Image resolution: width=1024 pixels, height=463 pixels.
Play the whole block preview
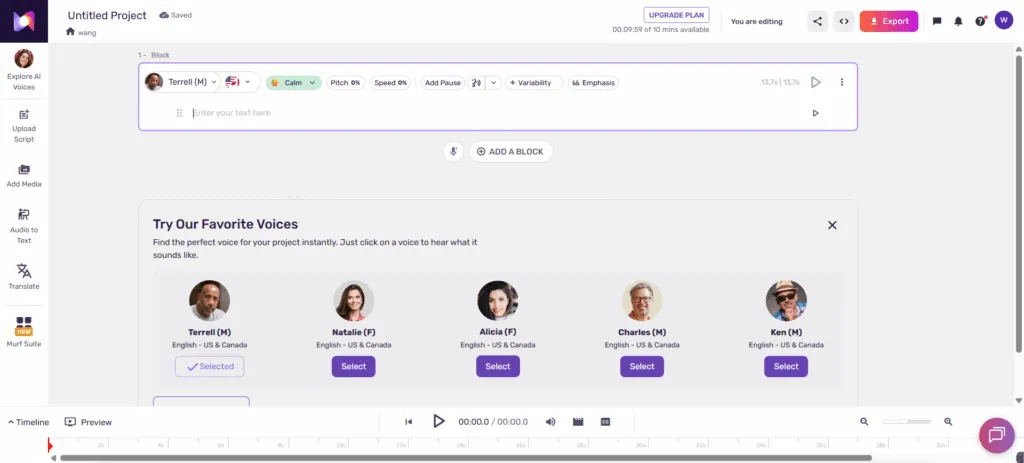point(816,82)
